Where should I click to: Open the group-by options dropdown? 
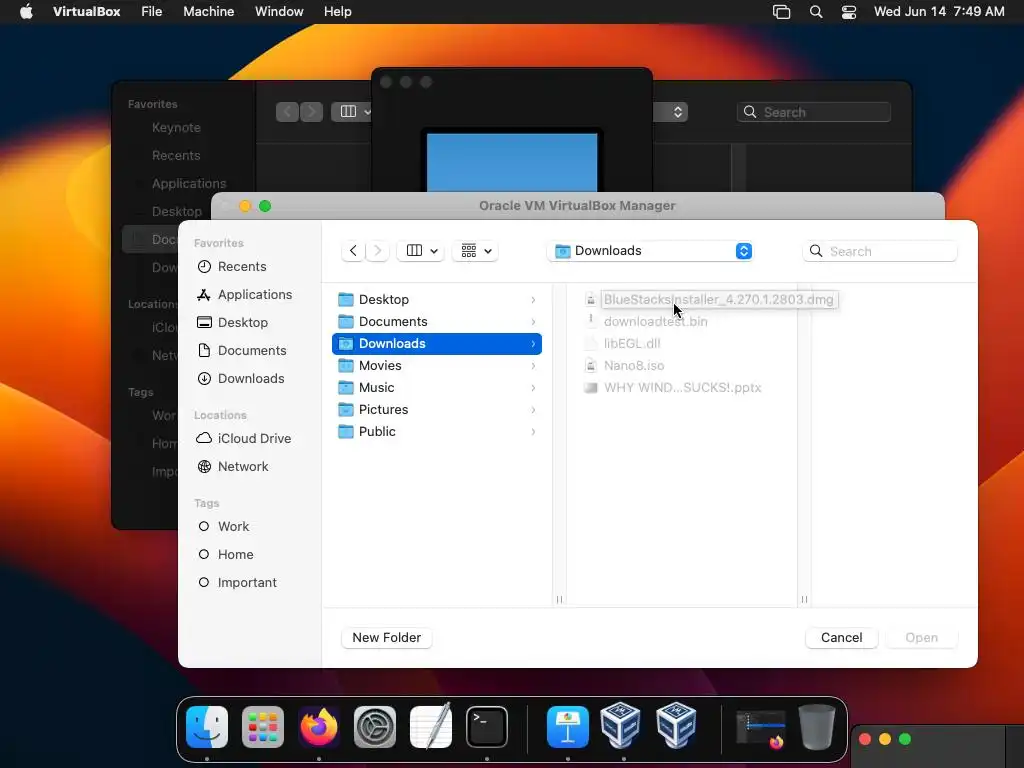click(x=475, y=251)
